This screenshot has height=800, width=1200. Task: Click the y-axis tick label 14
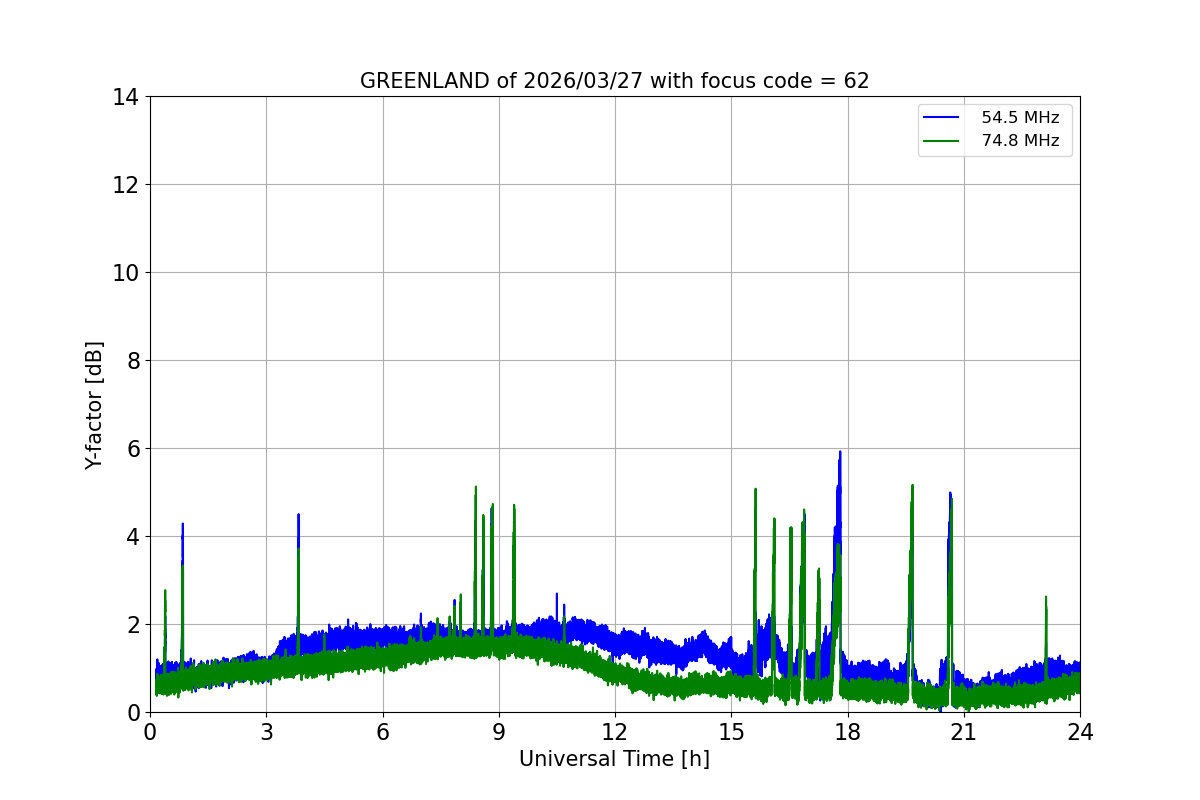click(125, 97)
